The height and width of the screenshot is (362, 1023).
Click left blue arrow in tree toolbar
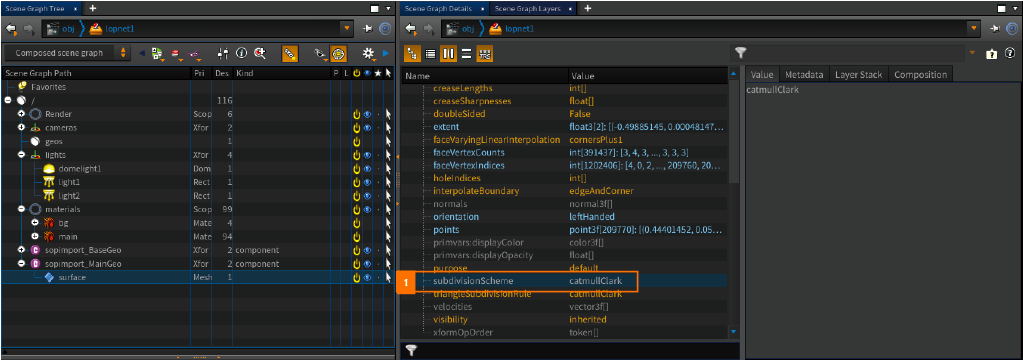coord(142,53)
